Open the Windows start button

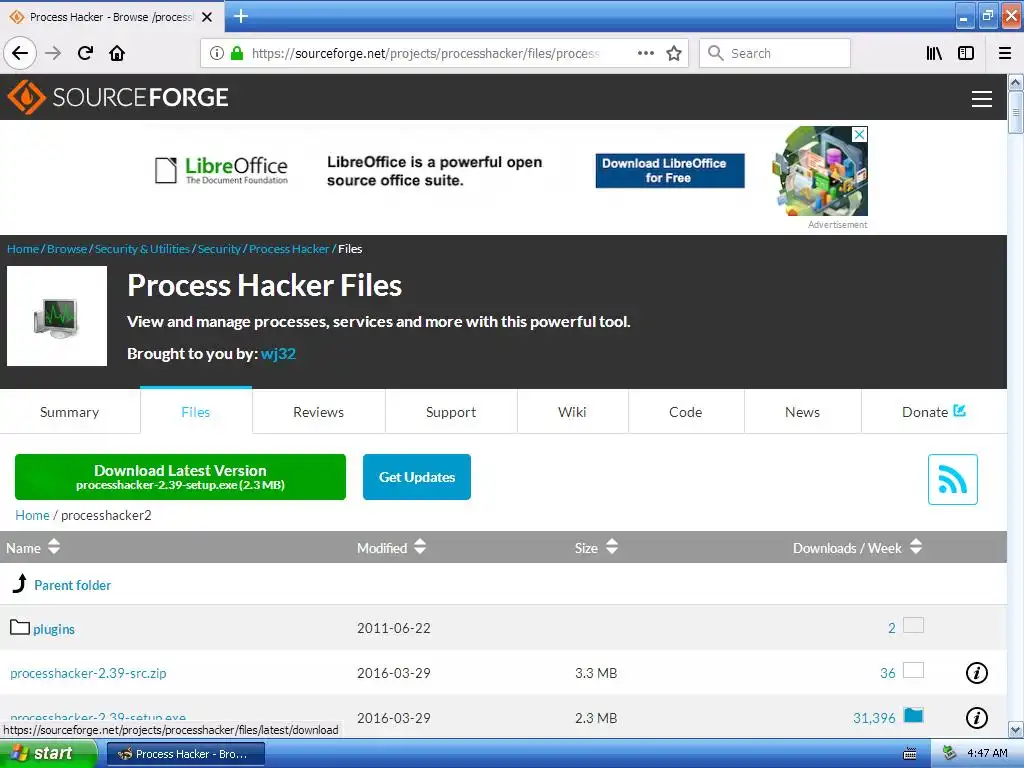[x=48, y=753]
